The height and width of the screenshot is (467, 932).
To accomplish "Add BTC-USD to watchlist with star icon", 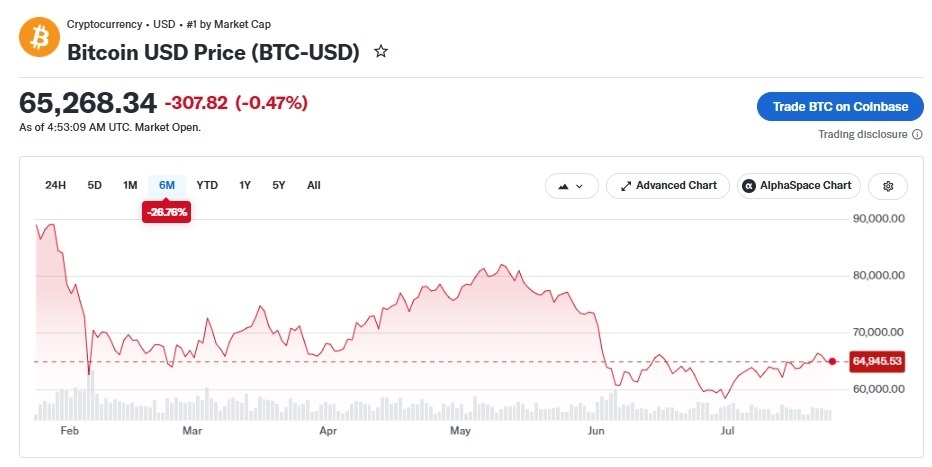I will coord(380,52).
